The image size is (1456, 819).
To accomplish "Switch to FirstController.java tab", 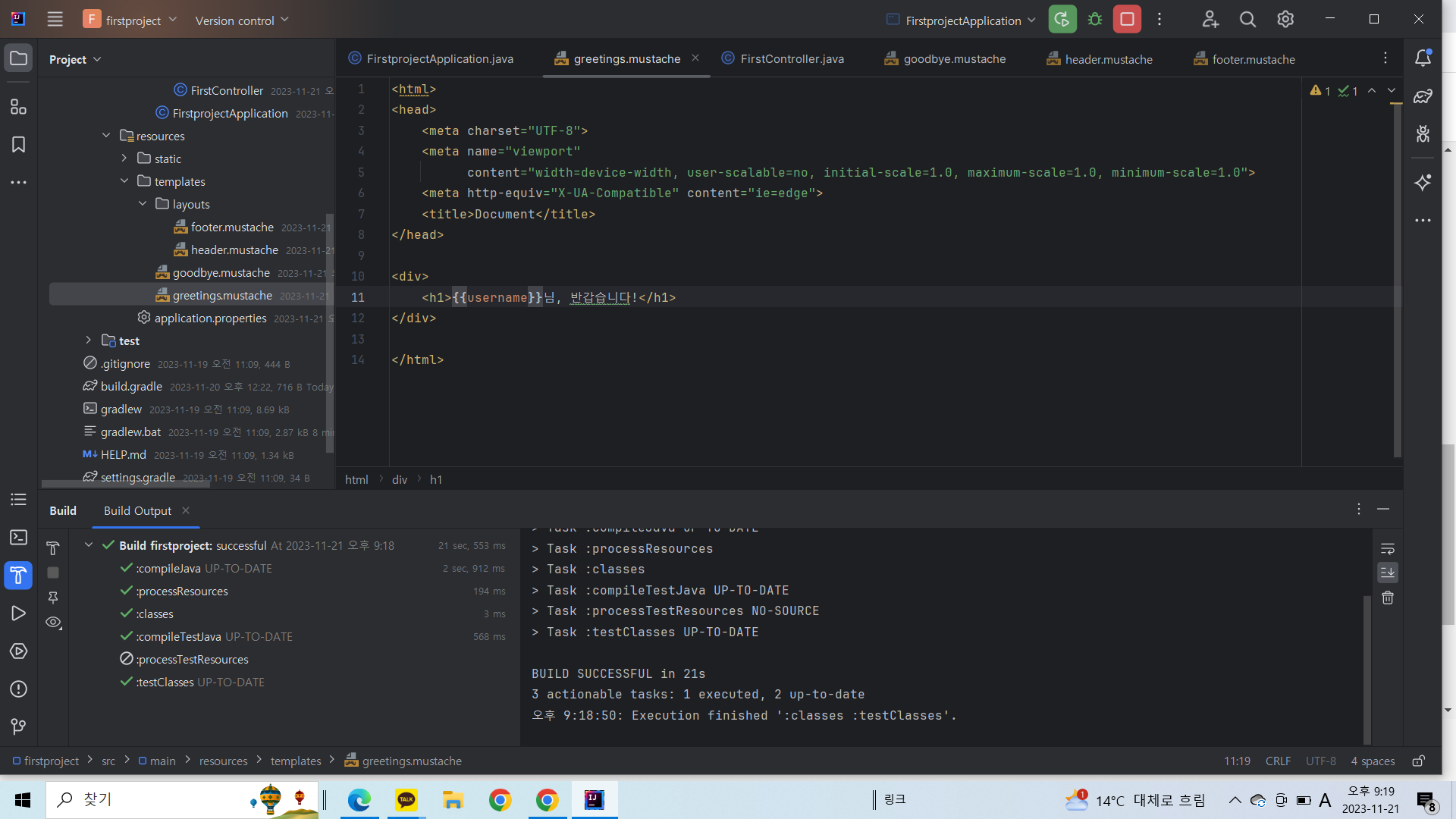I will pyautogui.click(x=791, y=59).
